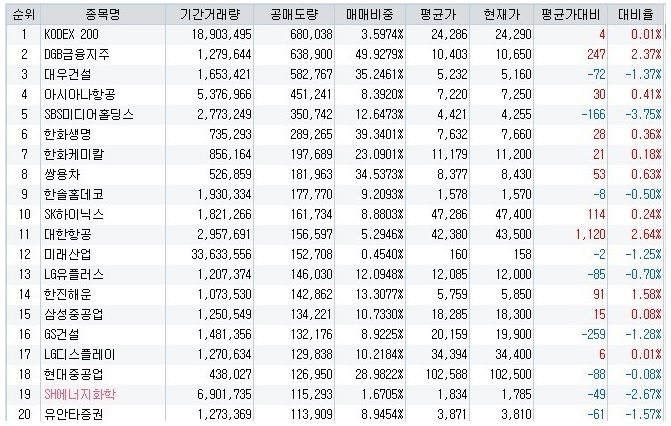Select the 공매도량 column header
Viewport: 671px width, 426px height.
[x=294, y=15]
